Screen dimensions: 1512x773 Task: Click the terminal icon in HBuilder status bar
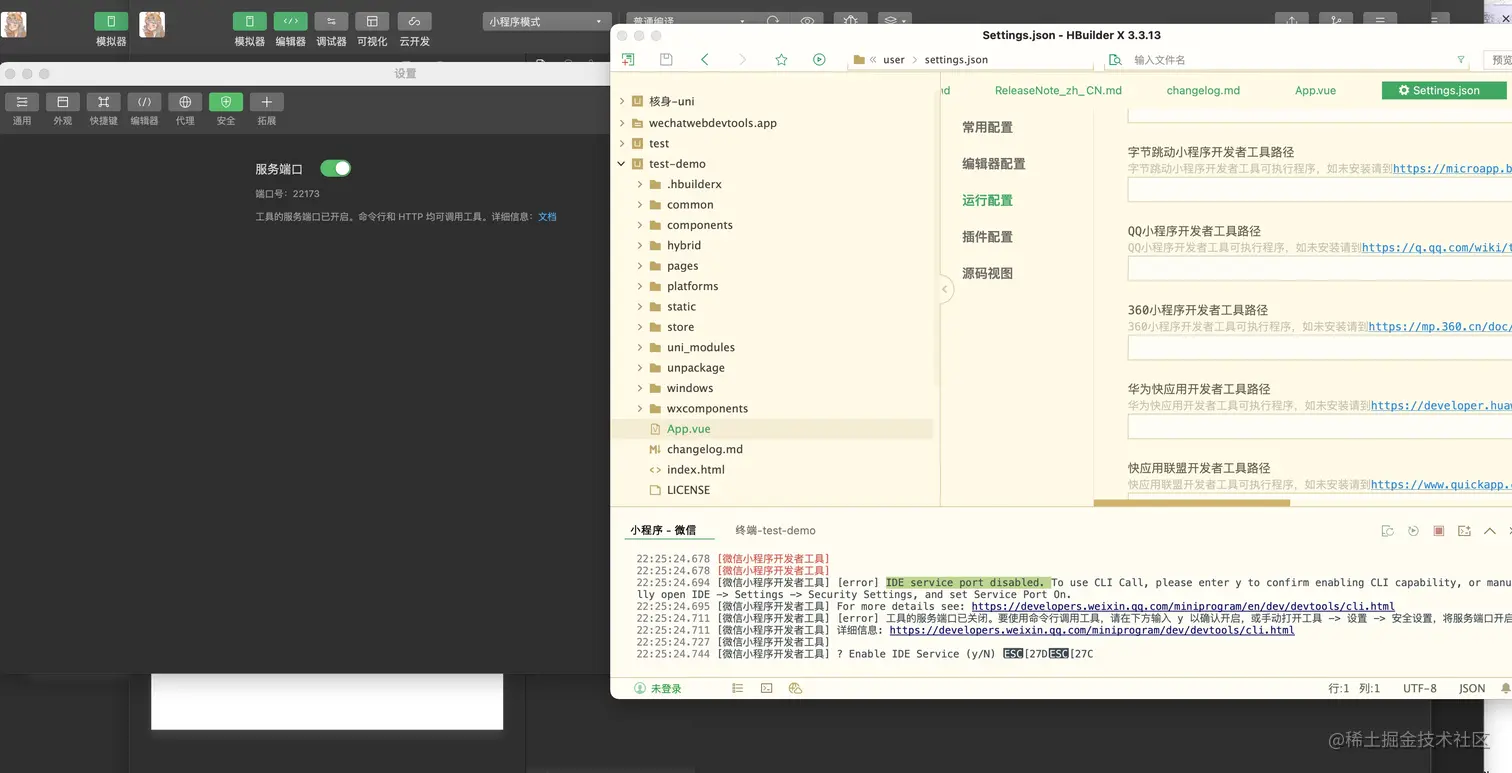pyautogui.click(x=766, y=688)
